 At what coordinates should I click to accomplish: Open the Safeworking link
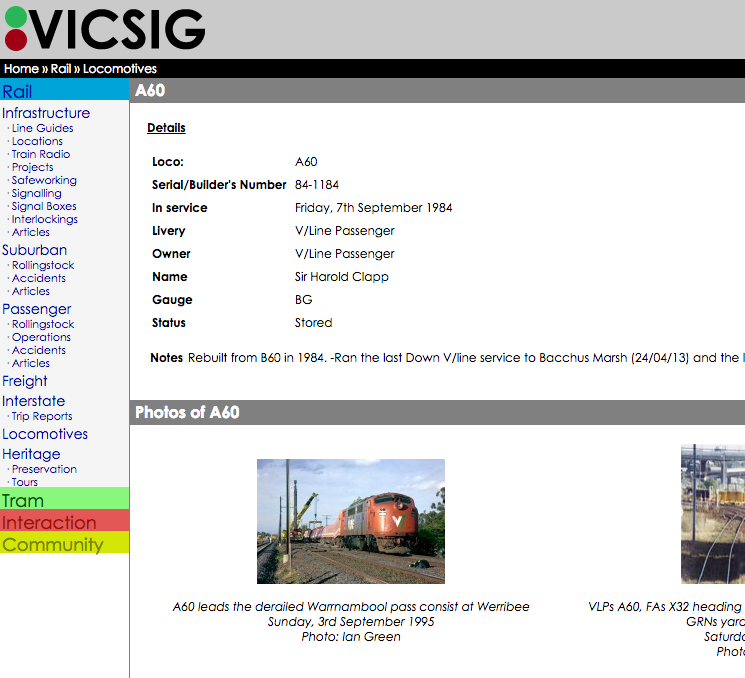(x=44, y=180)
